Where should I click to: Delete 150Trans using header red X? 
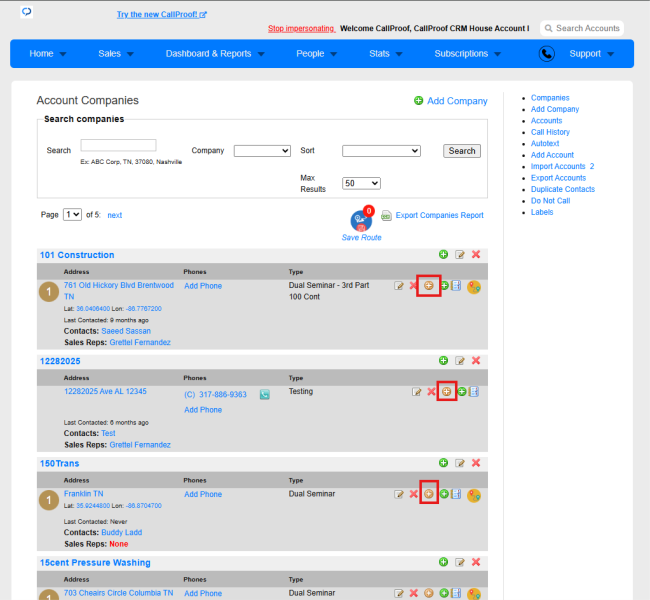[476, 463]
